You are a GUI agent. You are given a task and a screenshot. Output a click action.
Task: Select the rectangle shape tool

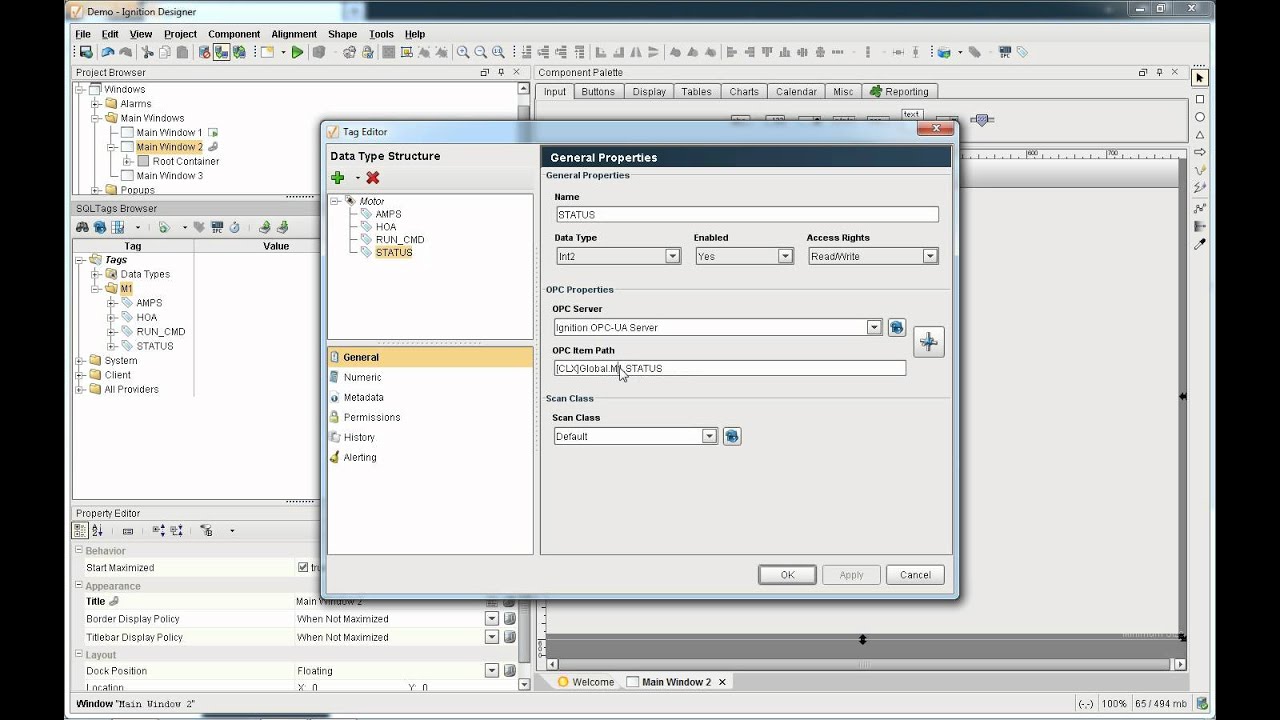click(1200, 99)
